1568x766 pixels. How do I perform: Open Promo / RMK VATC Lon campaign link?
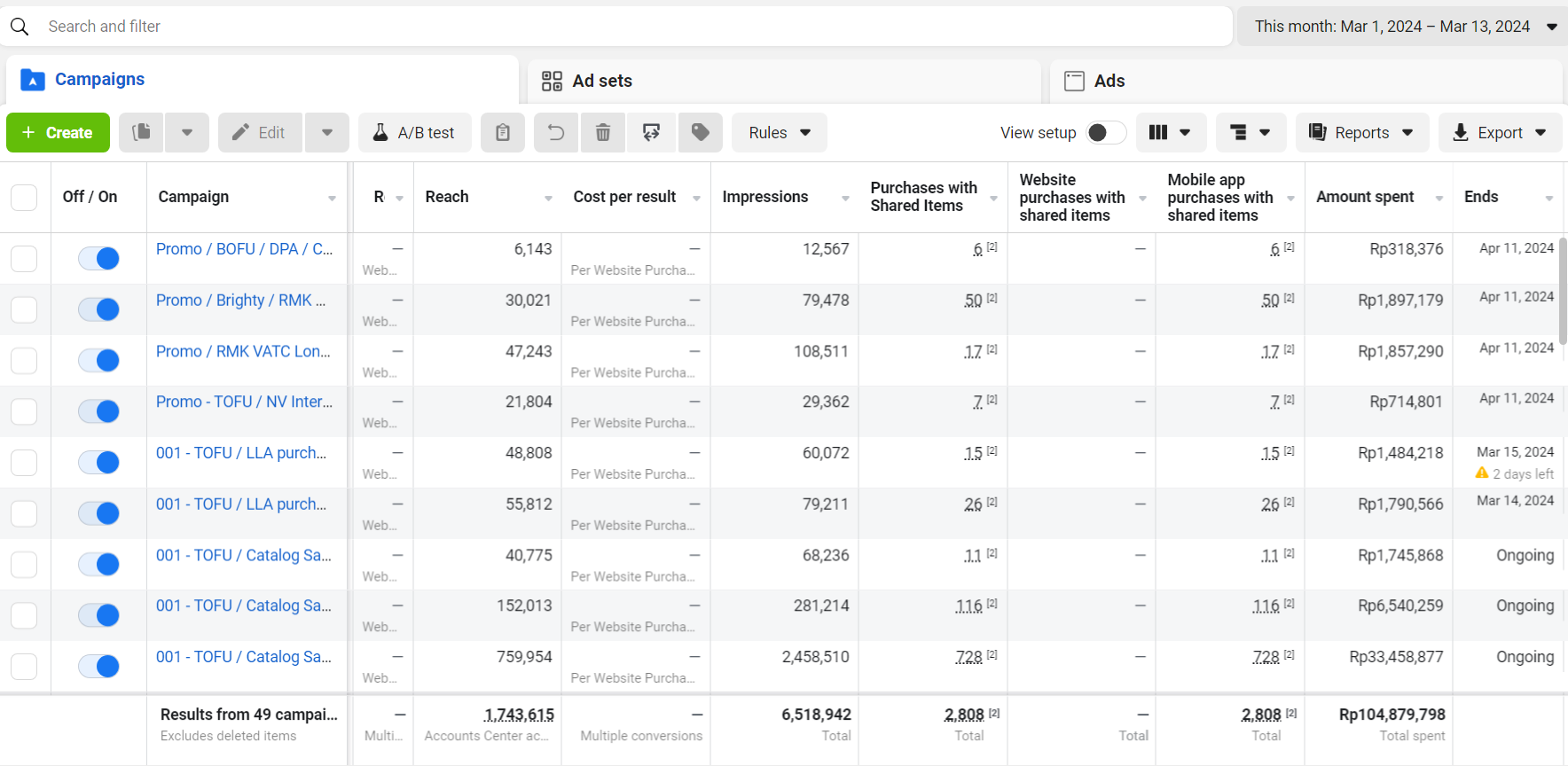point(243,351)
